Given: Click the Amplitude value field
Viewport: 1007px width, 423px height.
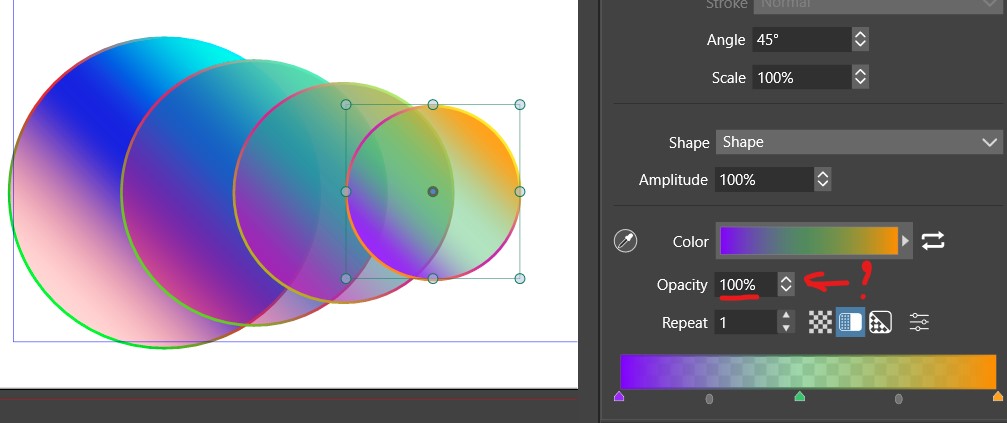Looking at the screenshot, I should 761,180.
